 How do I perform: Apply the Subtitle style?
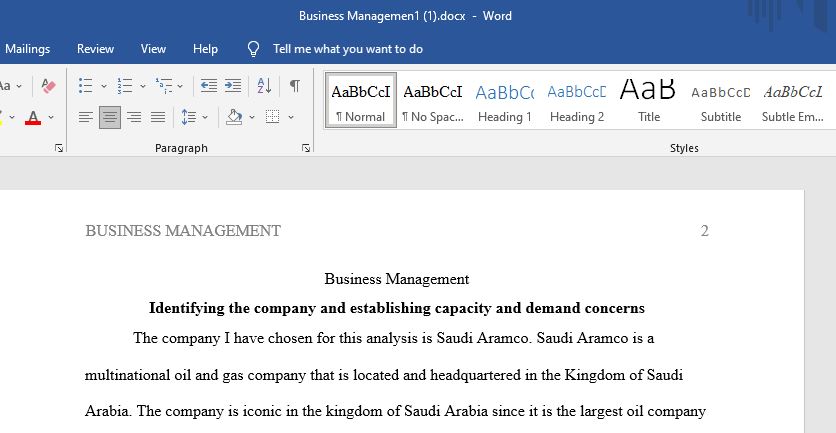point(721,100)
